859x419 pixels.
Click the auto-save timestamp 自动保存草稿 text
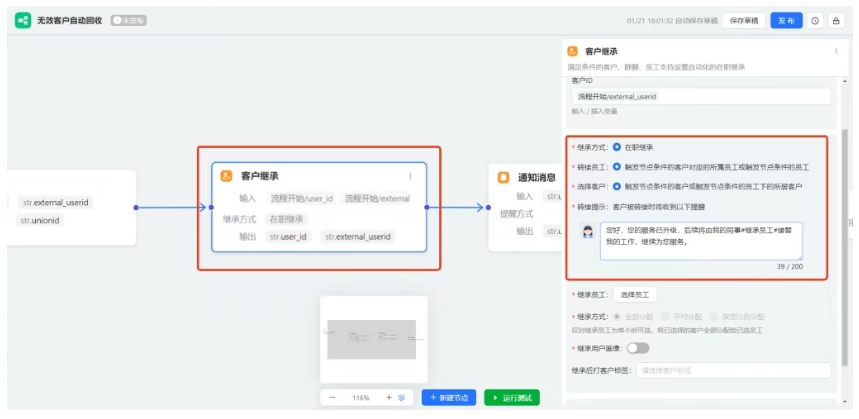[x=672, y=21]
